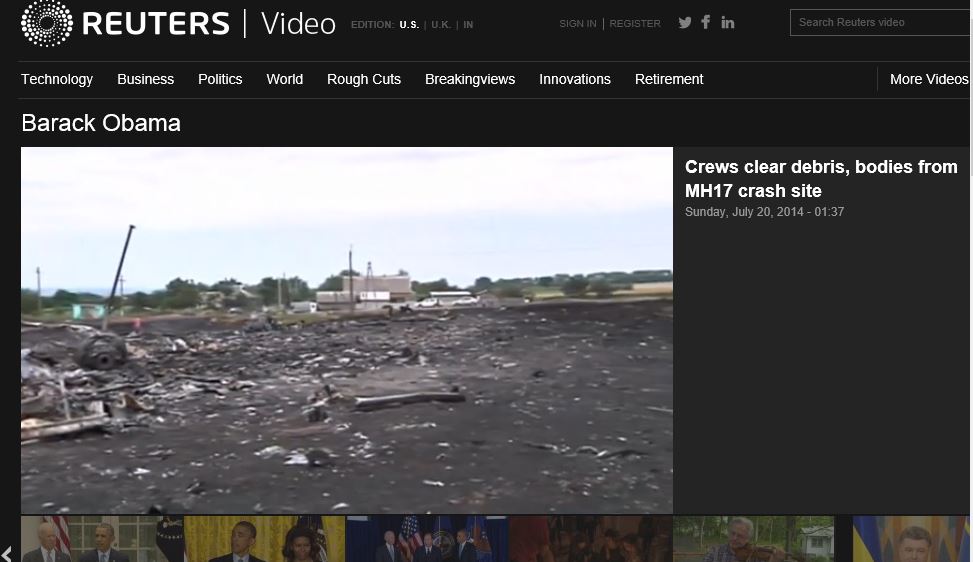Open the Technology video category
Viewport: 973px width, 562px height.
click(57, 79)
